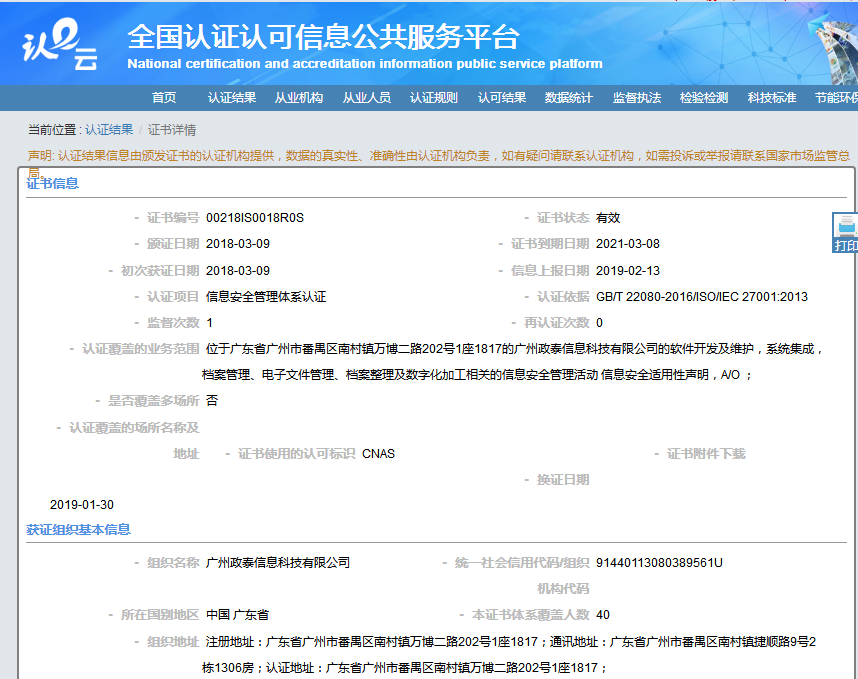Open the 监督执法 navigation item
The height and width of the screenshot is (679, 858).
tap(636, 99)
